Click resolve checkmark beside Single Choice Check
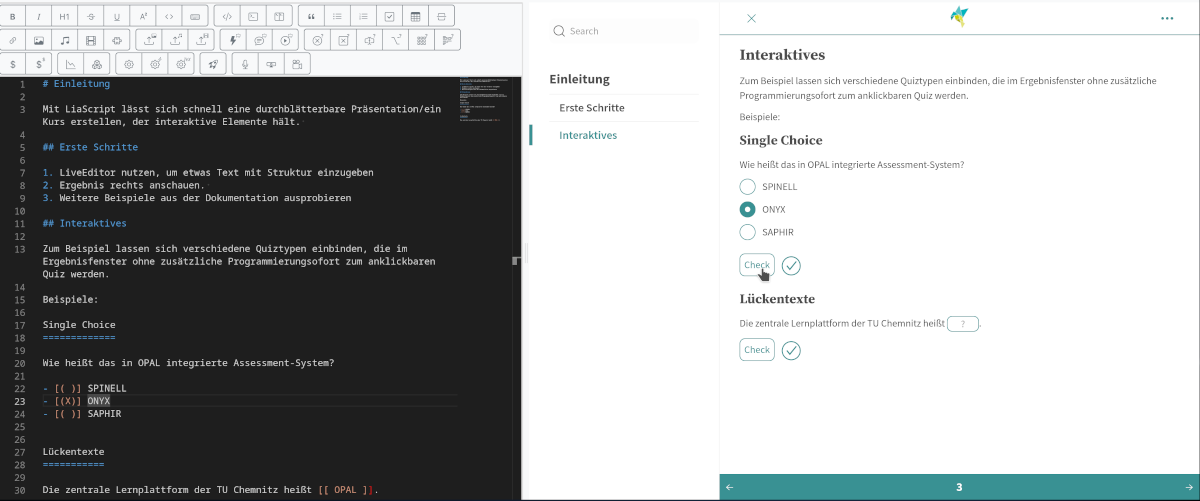Screen dimensions: 1200x501 791,265
